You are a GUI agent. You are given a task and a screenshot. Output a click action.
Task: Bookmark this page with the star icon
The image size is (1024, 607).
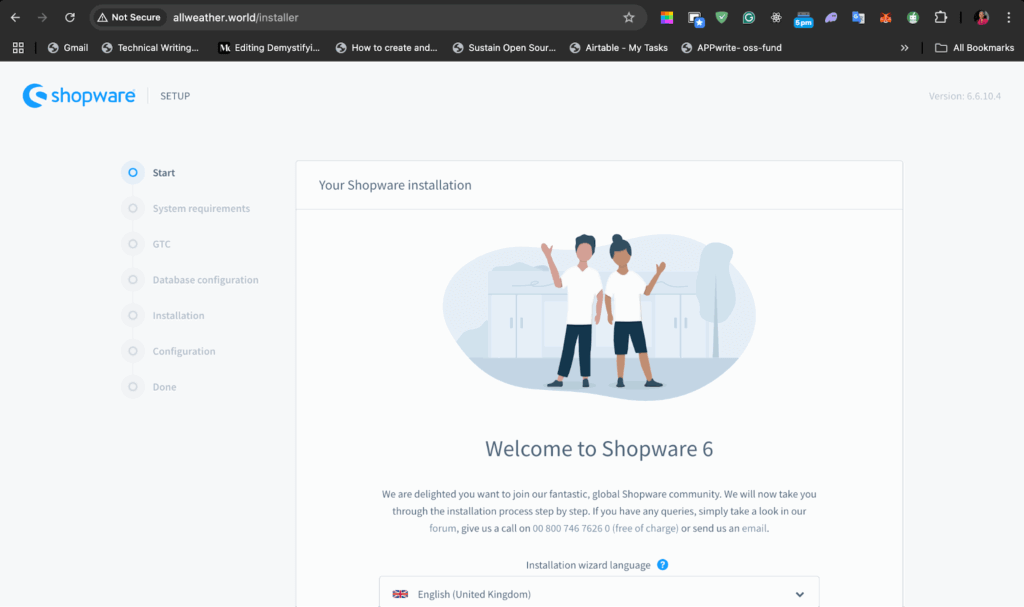pos(628,18)
